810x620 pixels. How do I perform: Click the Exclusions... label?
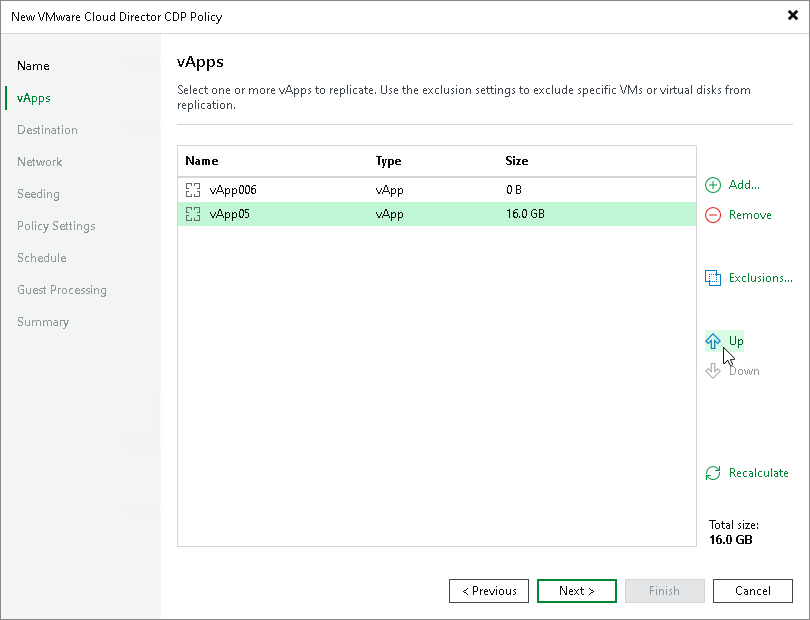coord(760,278)
